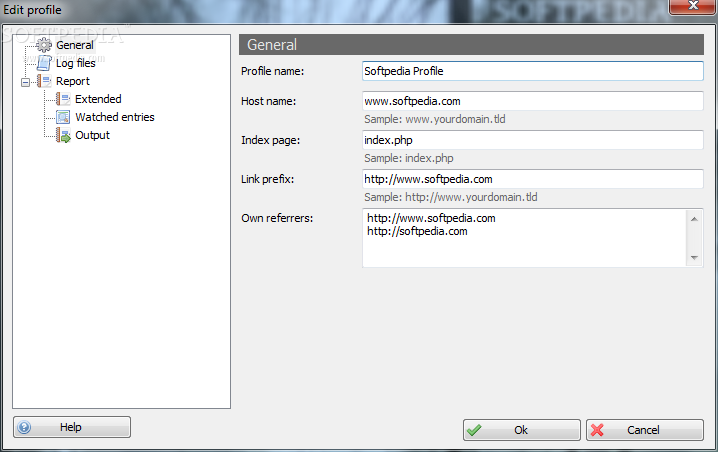Click the 'Link prefix:' label
Image resolution: width=718 pixels, height=452 pixels.
click(x=267, y=179)
